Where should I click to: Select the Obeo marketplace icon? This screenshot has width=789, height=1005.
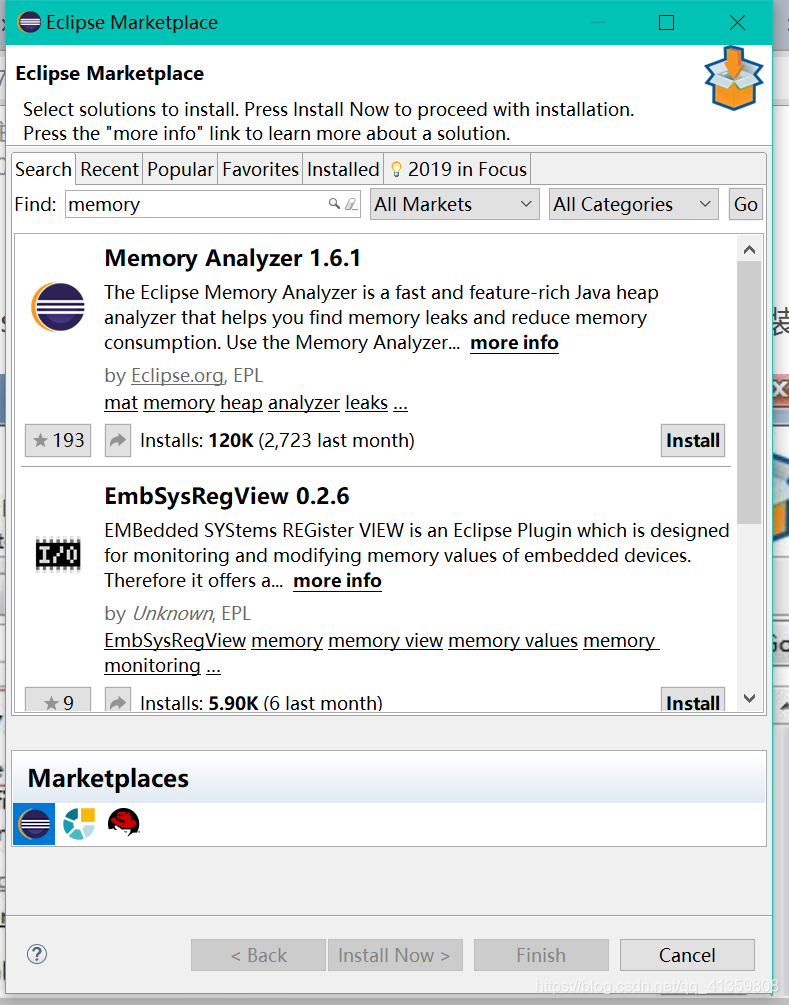click(x=79, y=824)
